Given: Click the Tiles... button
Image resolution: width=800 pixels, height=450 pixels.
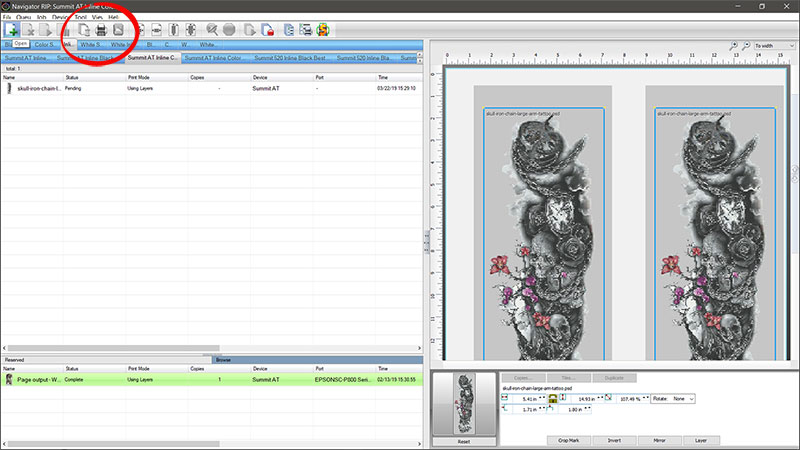Looking at the screenshot, I should pos(569,378).
